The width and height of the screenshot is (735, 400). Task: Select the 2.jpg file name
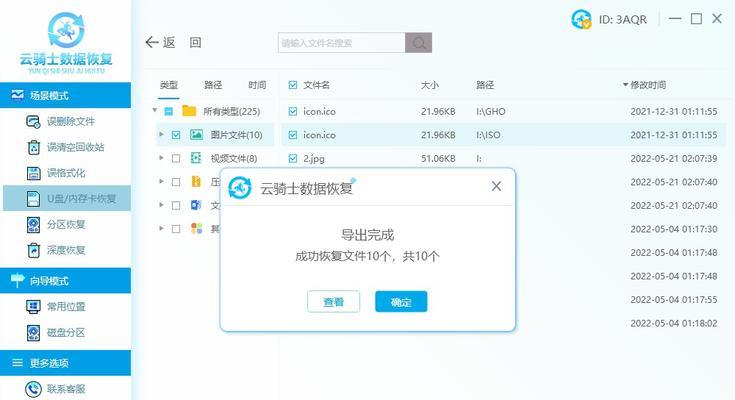[314, 158]
